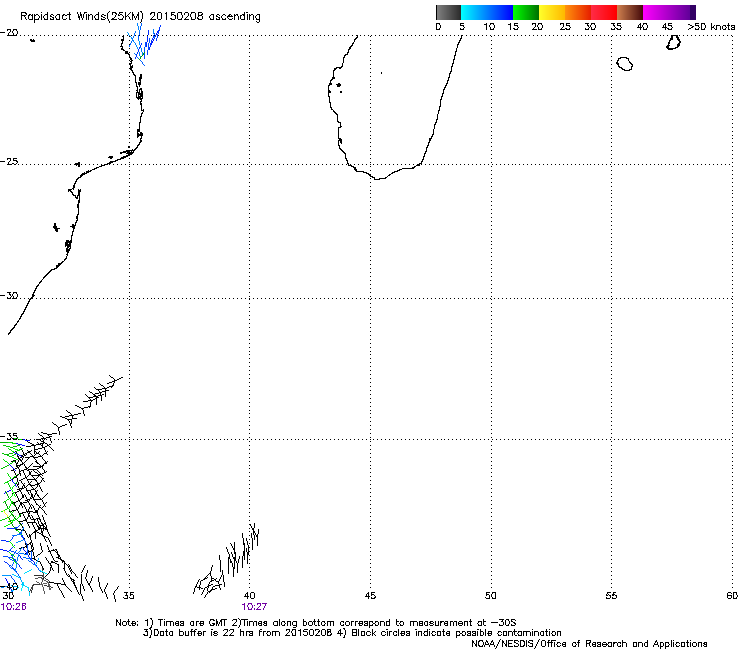Choose the dark purple 45-50 knots band

682,12
